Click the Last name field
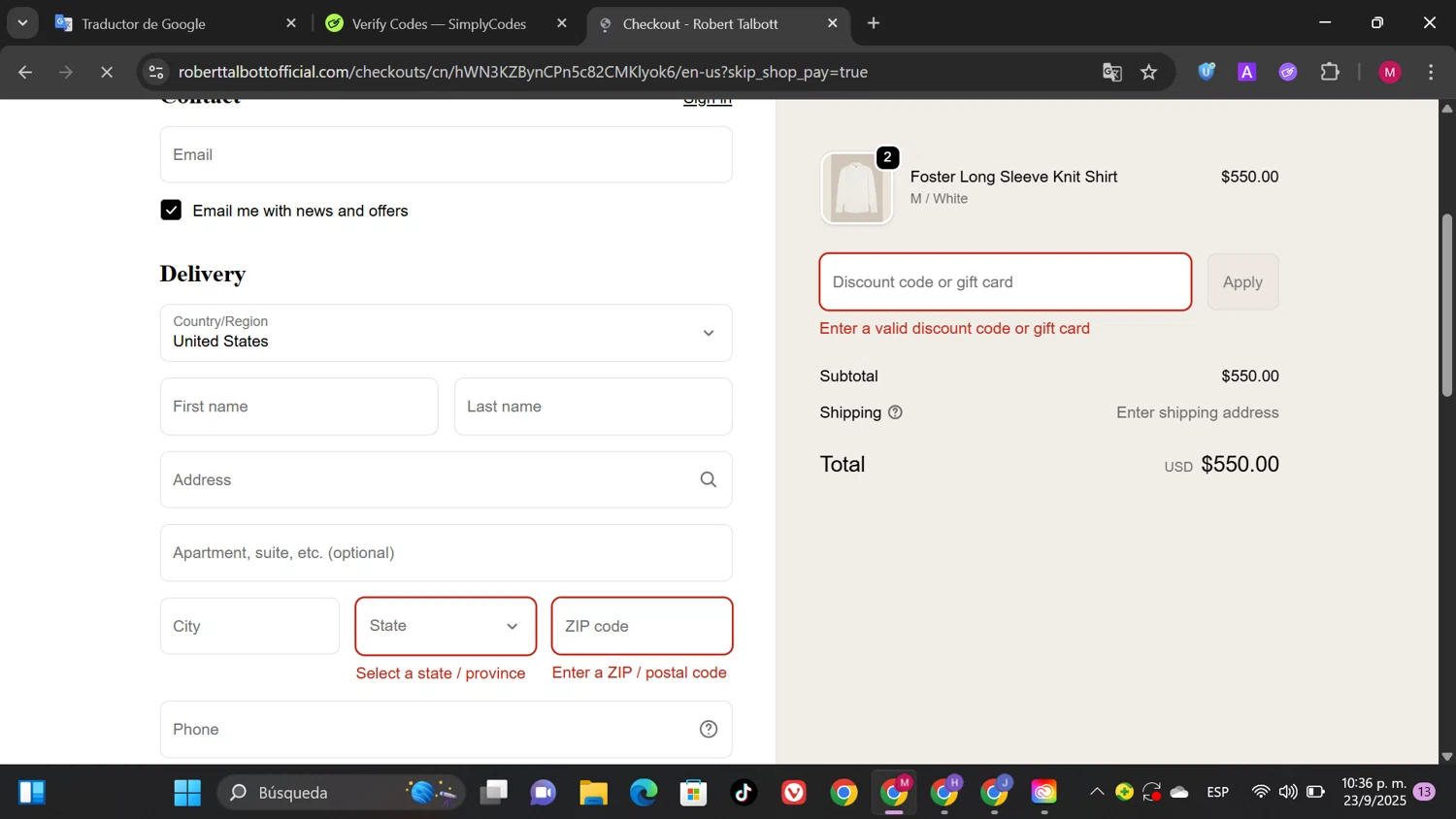This screenshot has height=819, width=1456. tap(593, 407)
